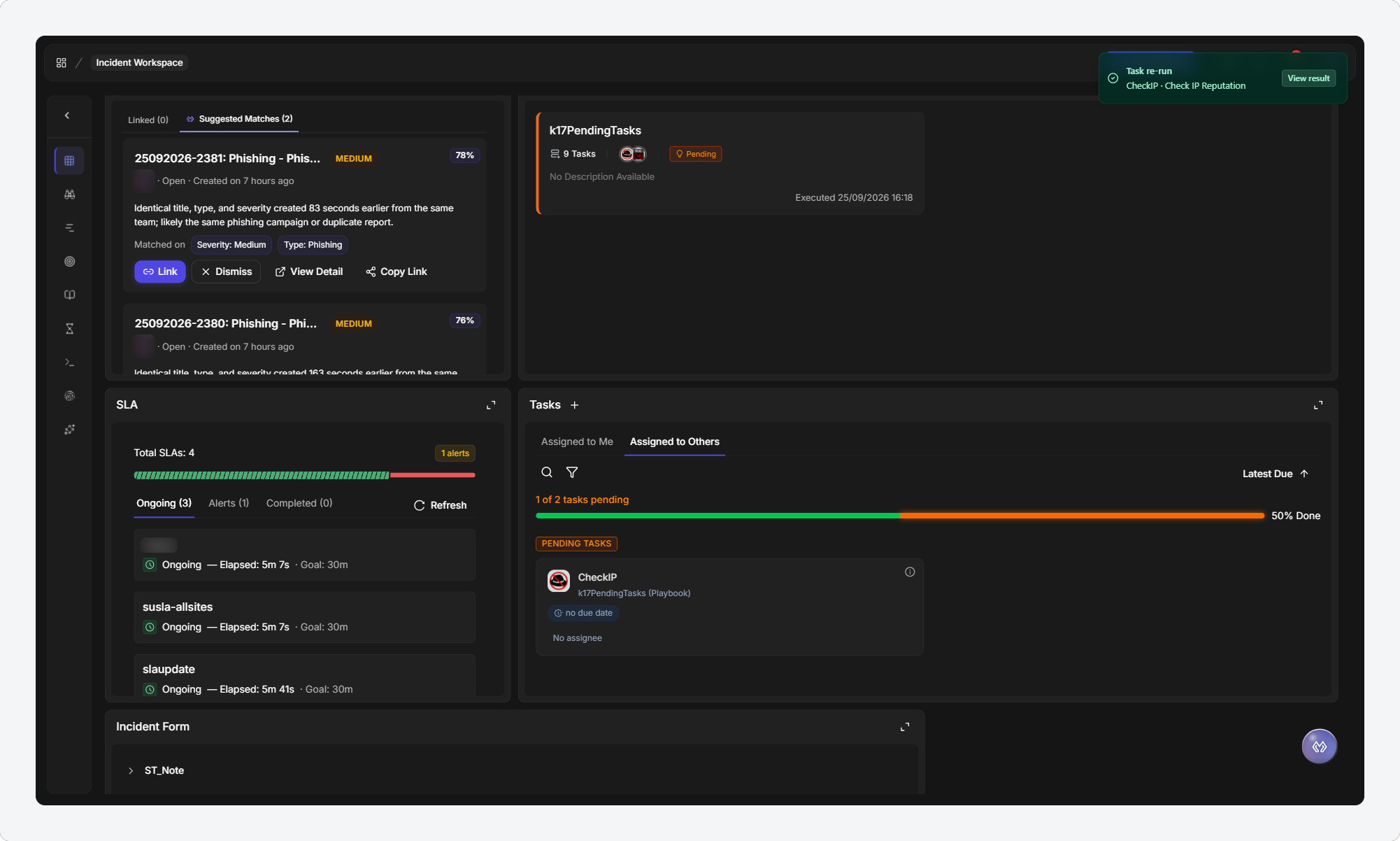This screenshot has height=841, width=1400.
Task: Open the list lines sidebar icon
Action: (x=69, y=228)
